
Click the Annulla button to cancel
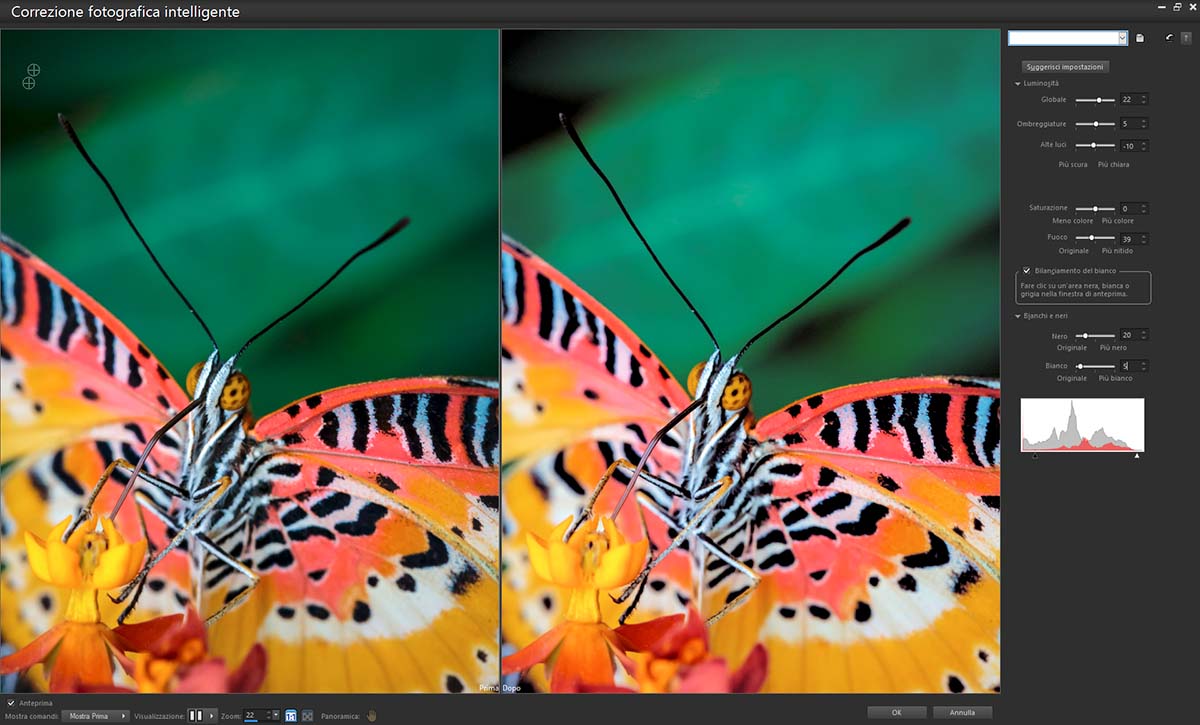(x=962, y=713)
